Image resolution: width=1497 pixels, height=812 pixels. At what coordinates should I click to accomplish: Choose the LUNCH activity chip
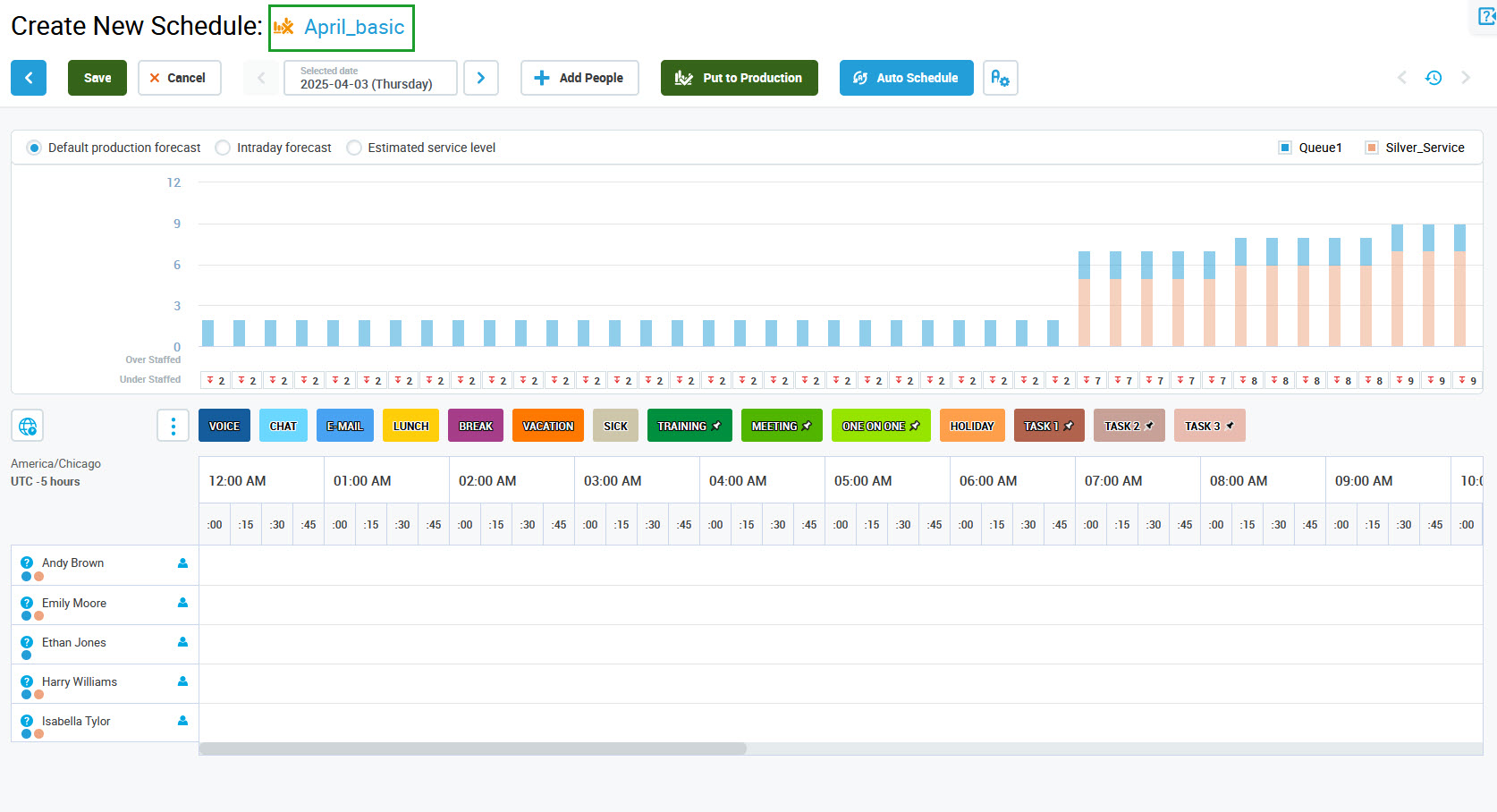pyautogui.click(x=410, y=426)
